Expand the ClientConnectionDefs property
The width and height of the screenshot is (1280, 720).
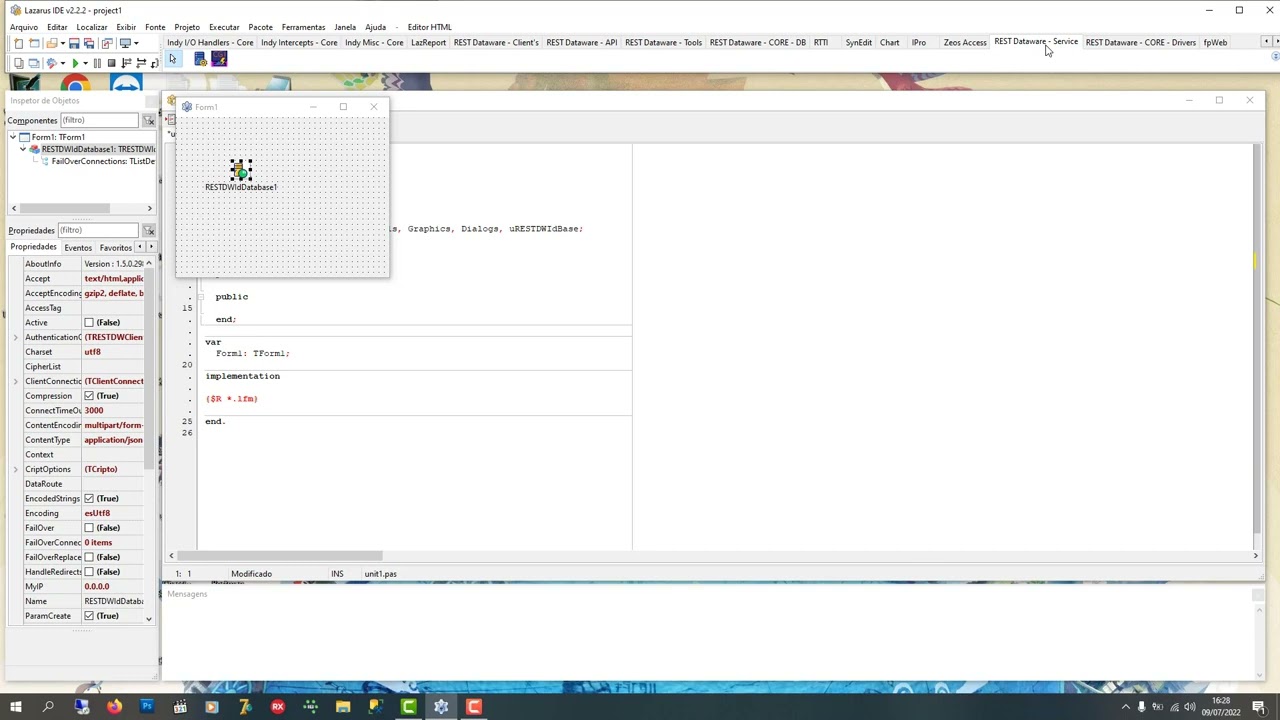tap(15, 381)
